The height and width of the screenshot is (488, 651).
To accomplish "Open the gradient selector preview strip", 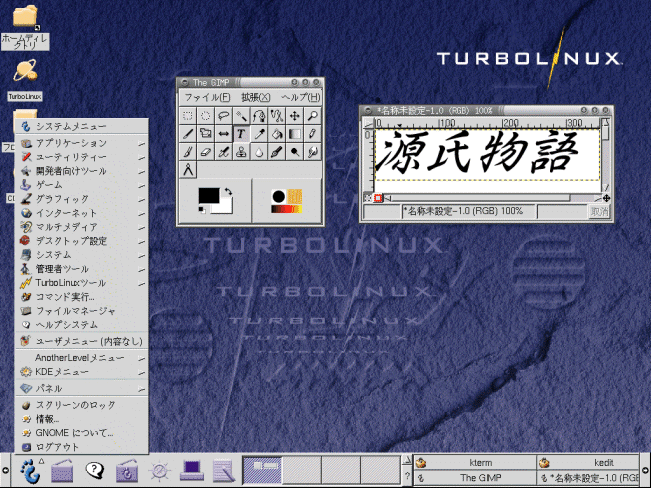I will pos(286,209).
